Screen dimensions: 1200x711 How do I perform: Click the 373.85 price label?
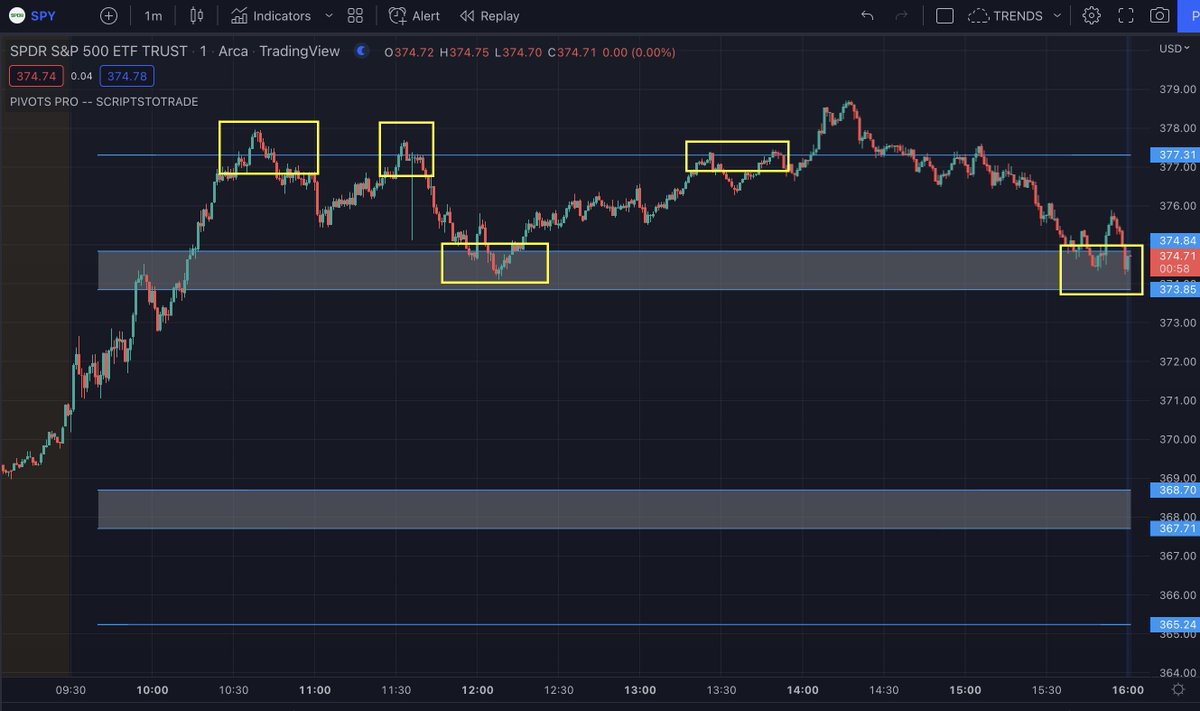1176,289
